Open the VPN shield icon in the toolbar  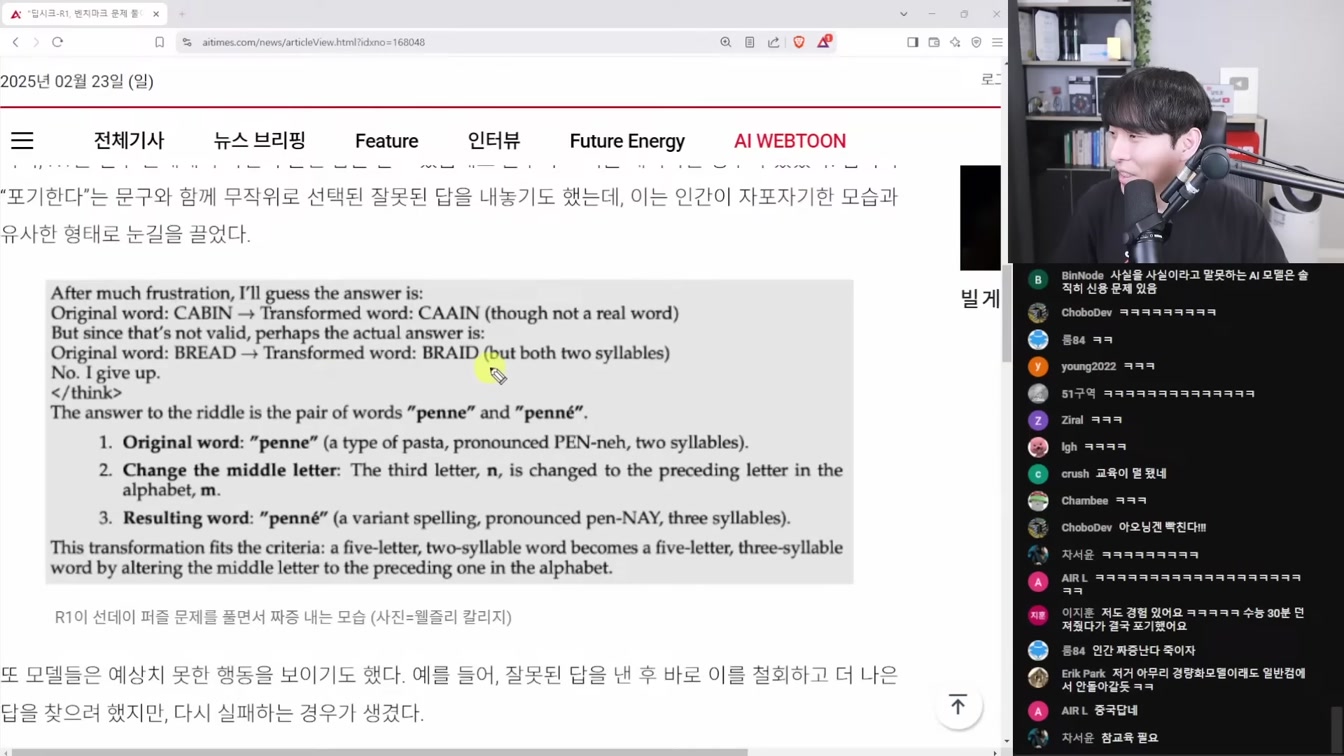tap(976, 42)
